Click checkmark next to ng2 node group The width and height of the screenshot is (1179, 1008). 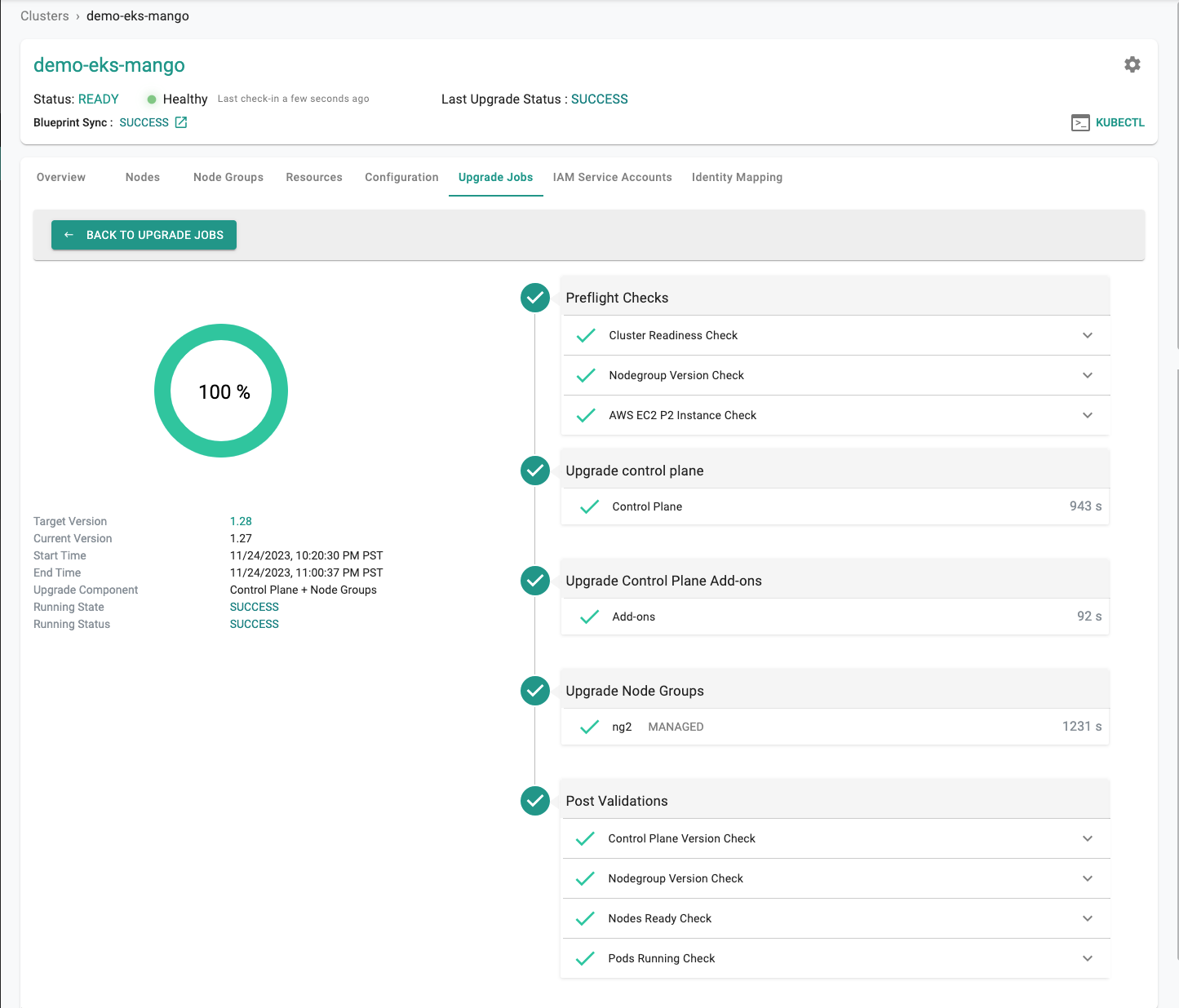tap(589, 727)
